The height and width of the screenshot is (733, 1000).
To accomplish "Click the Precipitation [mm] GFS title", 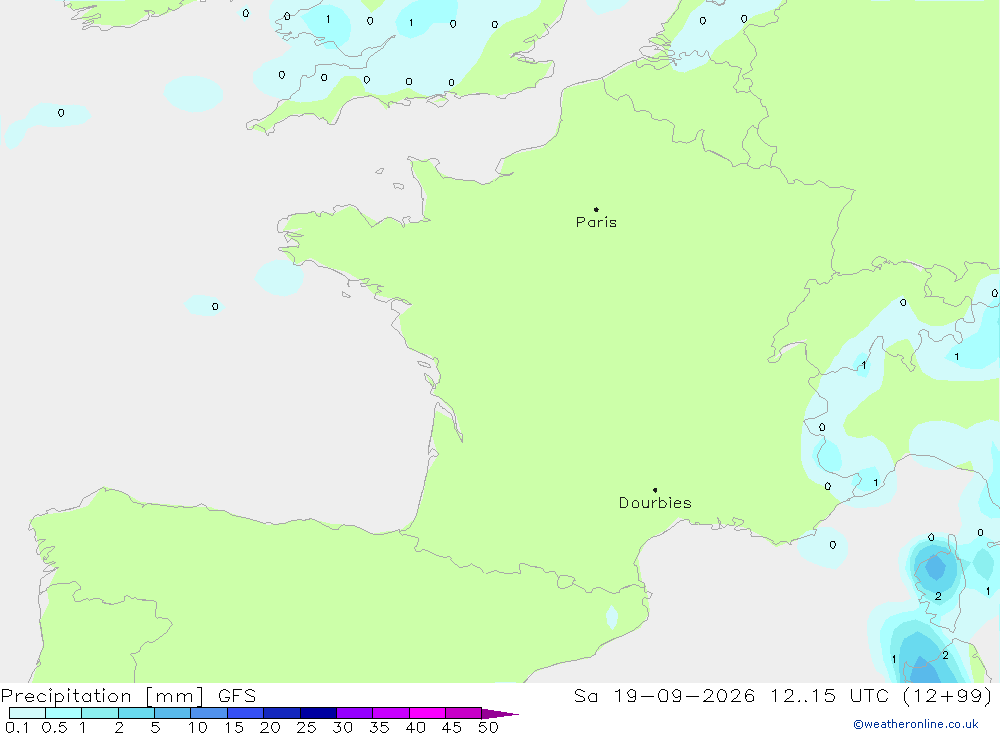I will click(x=128, y=695).
